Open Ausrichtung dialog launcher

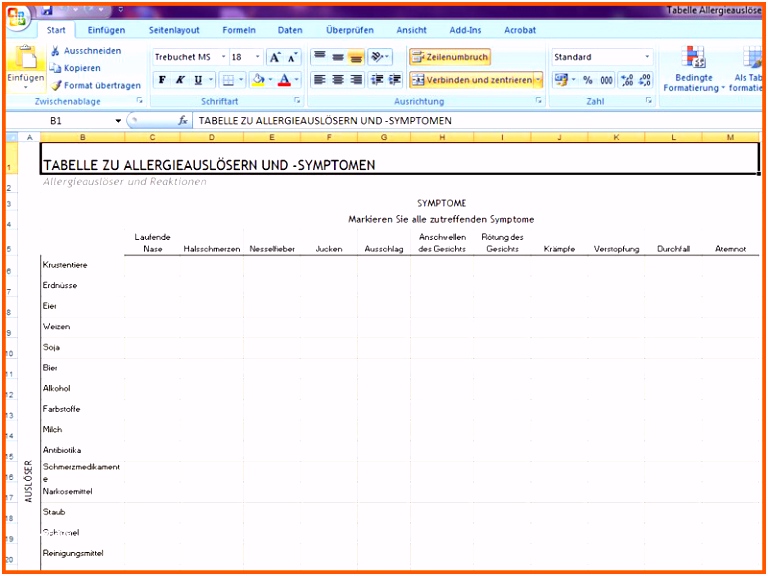pyautogui.click(x=539, y=100)
